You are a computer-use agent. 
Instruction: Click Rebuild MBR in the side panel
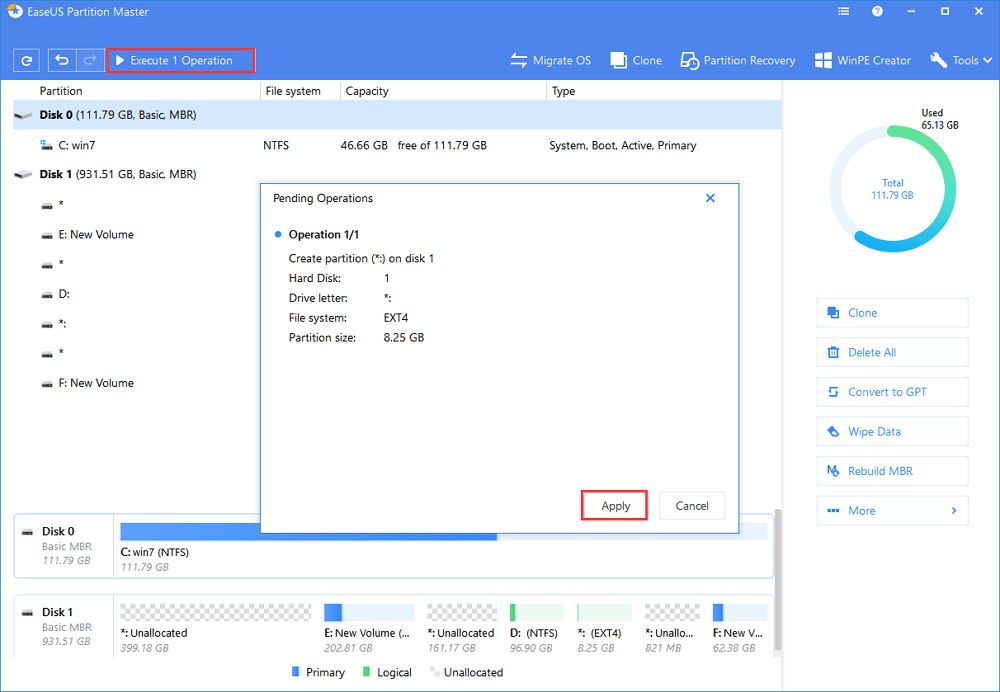pos(892,471)
